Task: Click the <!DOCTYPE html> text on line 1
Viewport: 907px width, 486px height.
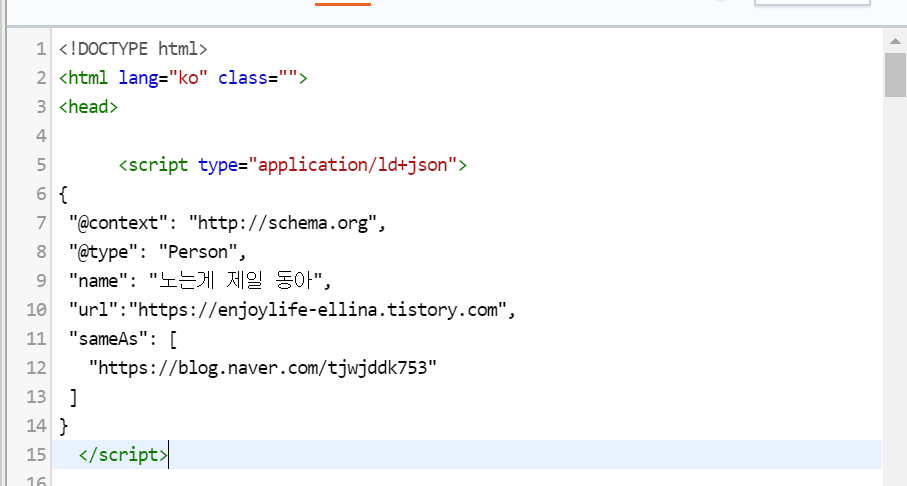Action: pos(133,49)
